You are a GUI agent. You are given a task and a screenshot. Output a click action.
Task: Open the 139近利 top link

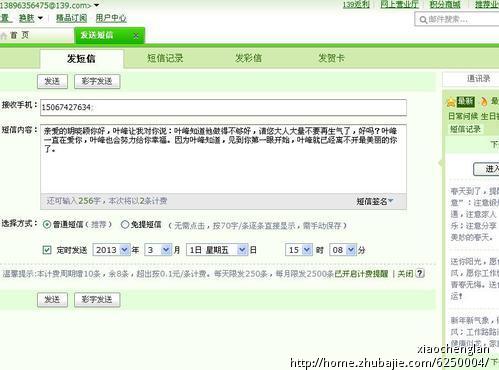tap(356, 4)
